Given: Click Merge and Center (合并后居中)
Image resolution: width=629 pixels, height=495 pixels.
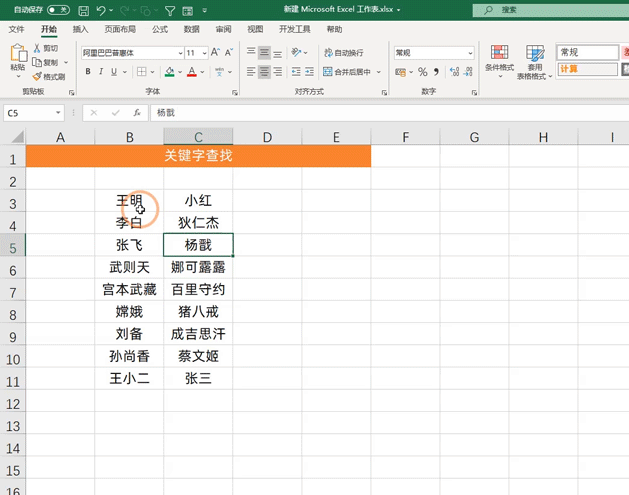Looking at the screenshot, I should coord(347,72).
